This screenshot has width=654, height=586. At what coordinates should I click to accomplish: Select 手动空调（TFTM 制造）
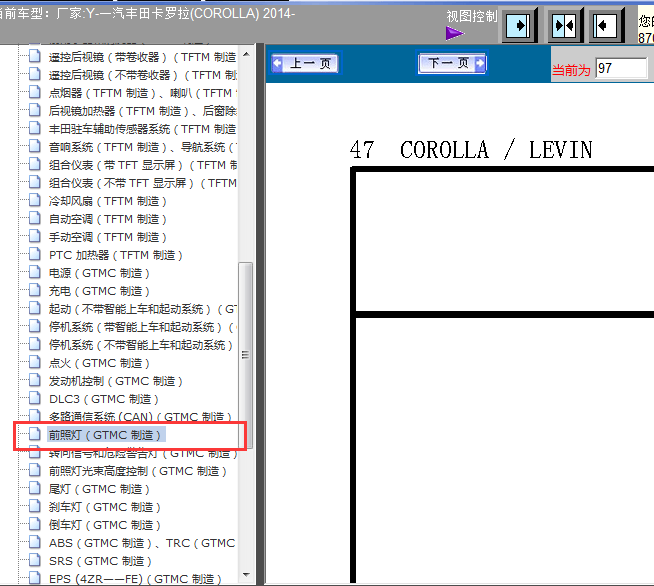pyautogui.click(x=108, y=237)
